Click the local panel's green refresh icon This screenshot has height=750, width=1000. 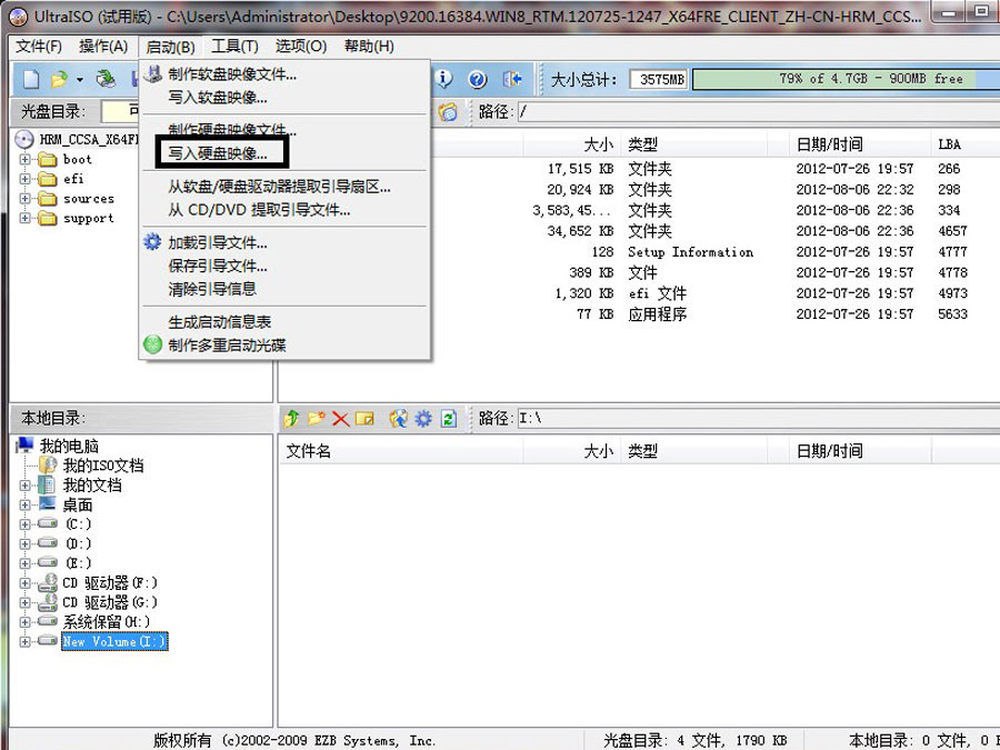click(x=449, y=418)
